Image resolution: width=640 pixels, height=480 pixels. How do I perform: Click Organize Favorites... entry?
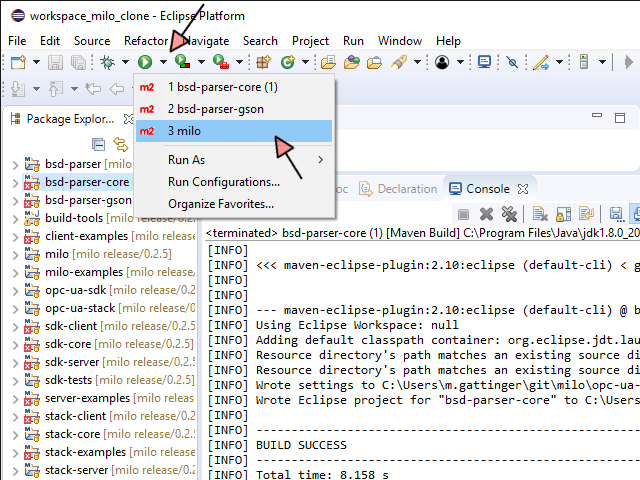click(x=220, y=204)
